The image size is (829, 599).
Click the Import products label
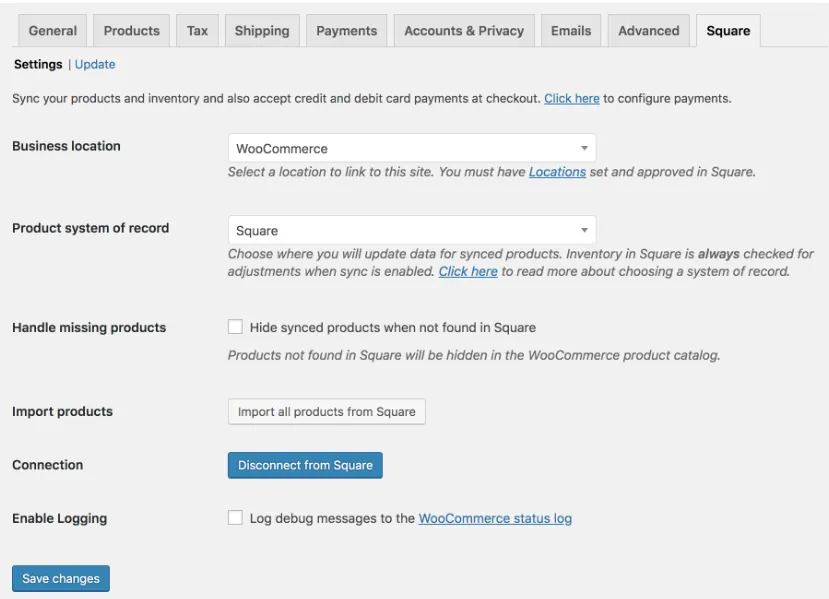[62, 411]
